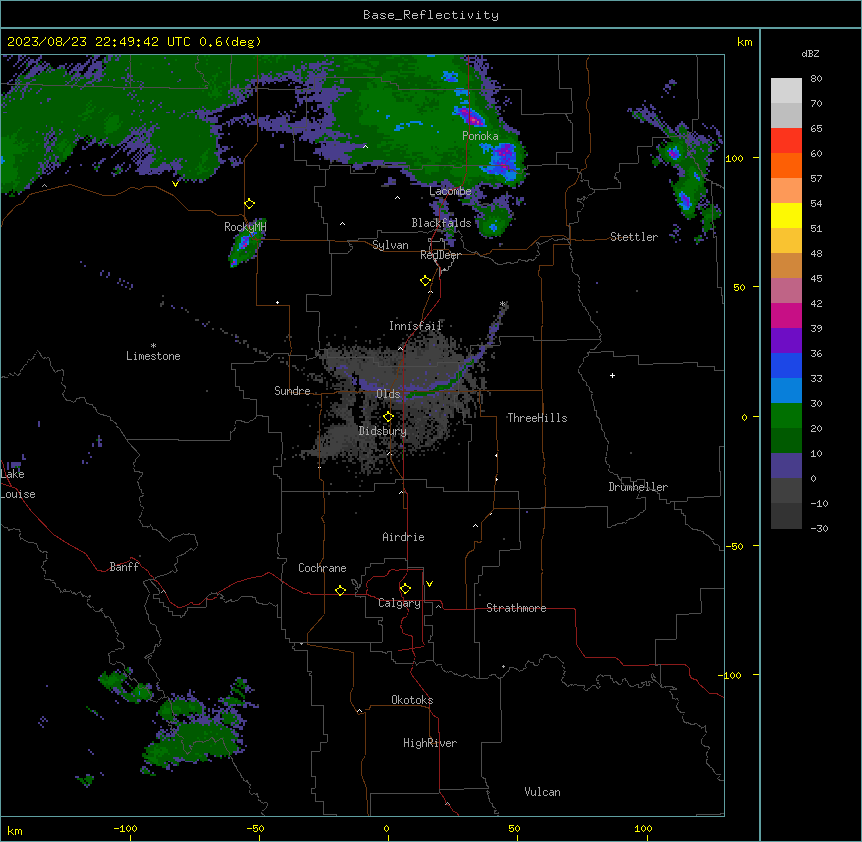This screenshot has height=842, width=862.
Task: Click the Stettler label
Action: coord(634,237)
